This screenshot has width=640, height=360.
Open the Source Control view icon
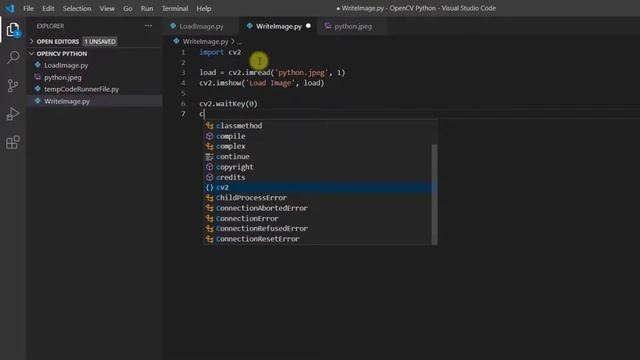click(13, 86)
